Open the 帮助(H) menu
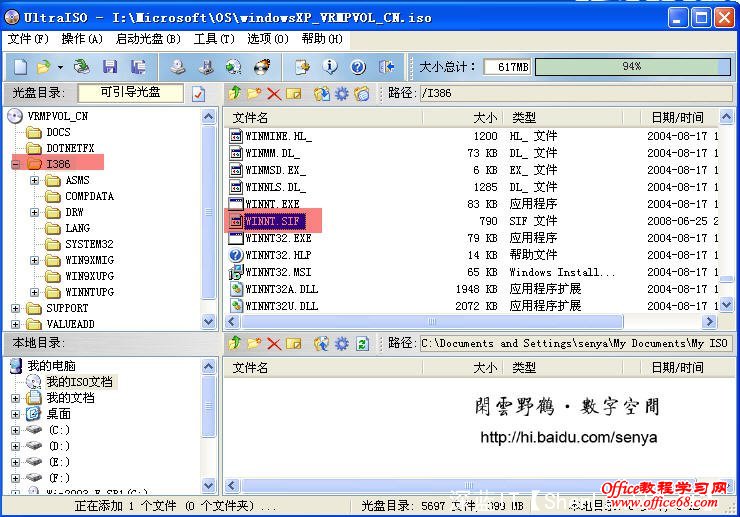 click(x=322, y=39)
